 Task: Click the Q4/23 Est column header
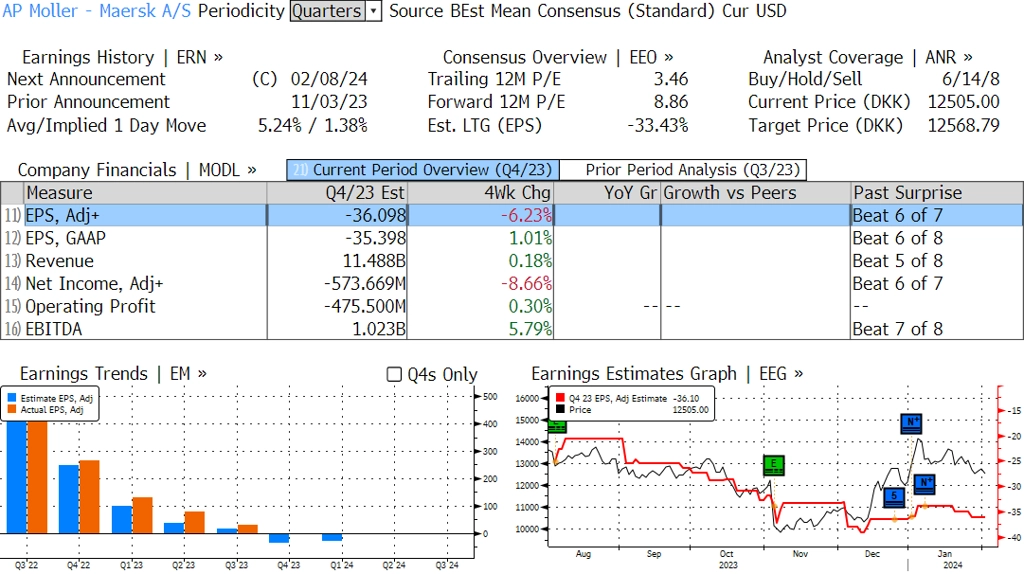(337, 193)
